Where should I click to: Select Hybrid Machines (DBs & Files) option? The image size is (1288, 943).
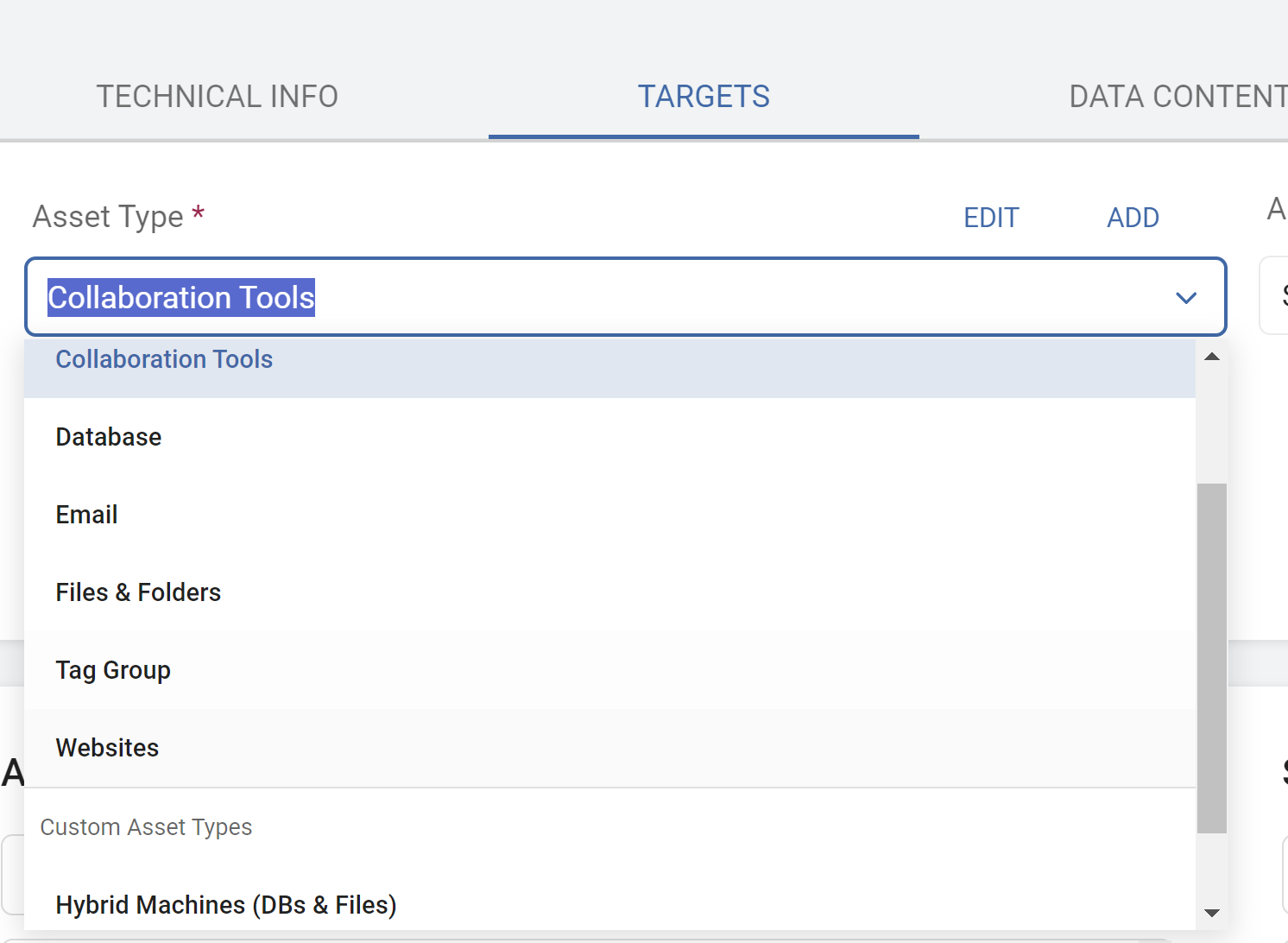point(226,905)
